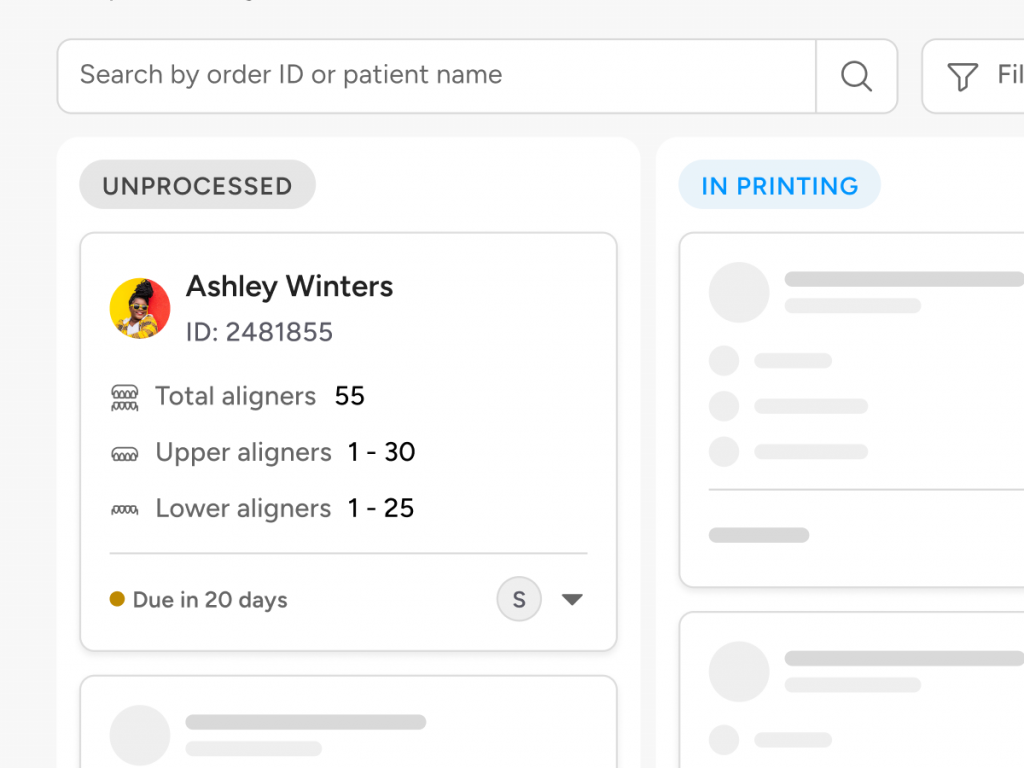Click the search magnifier icon
This screenshot has height=768, width=1024.
coord(856,75)
